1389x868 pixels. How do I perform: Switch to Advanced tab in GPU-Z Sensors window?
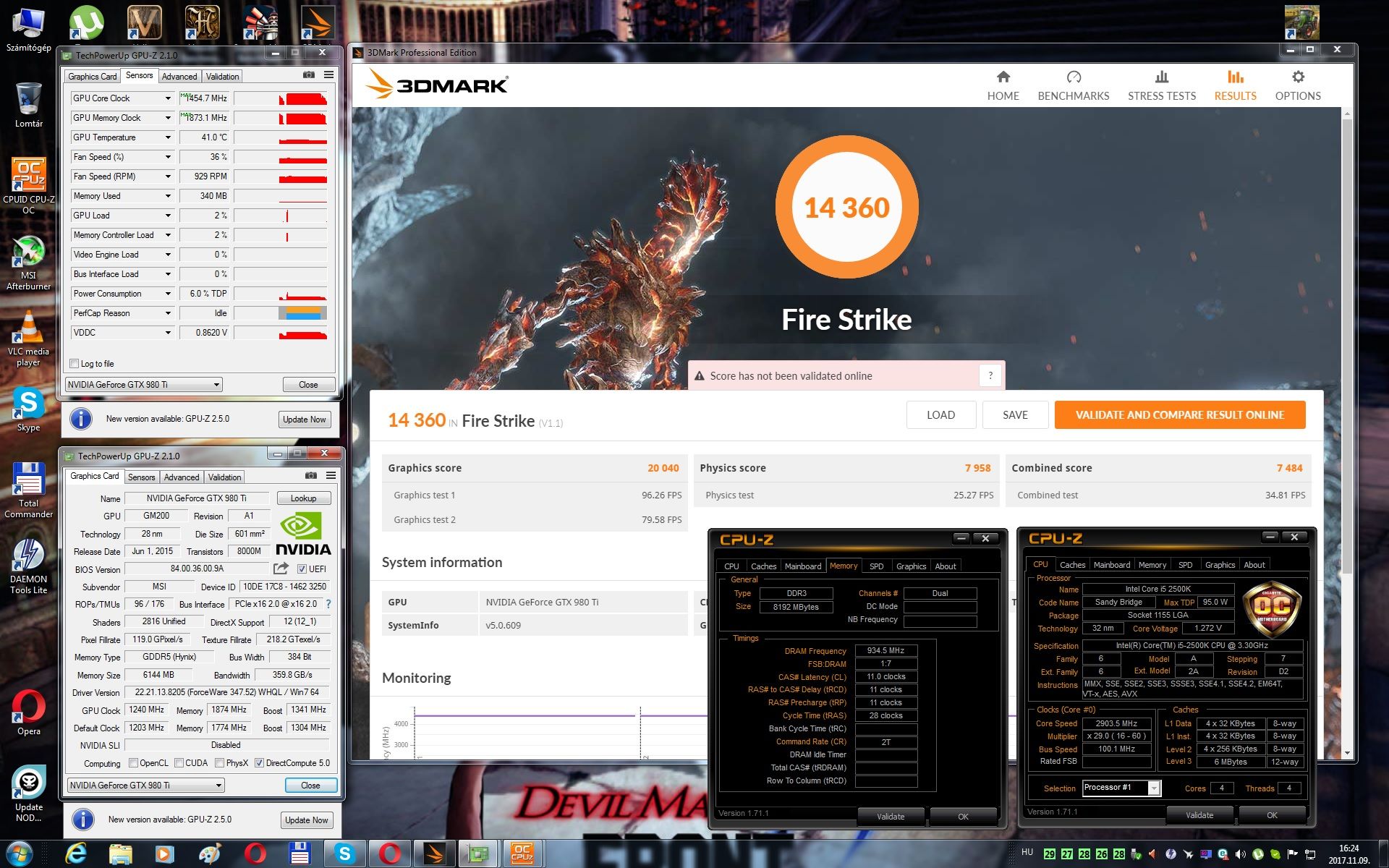pos(179,77)
